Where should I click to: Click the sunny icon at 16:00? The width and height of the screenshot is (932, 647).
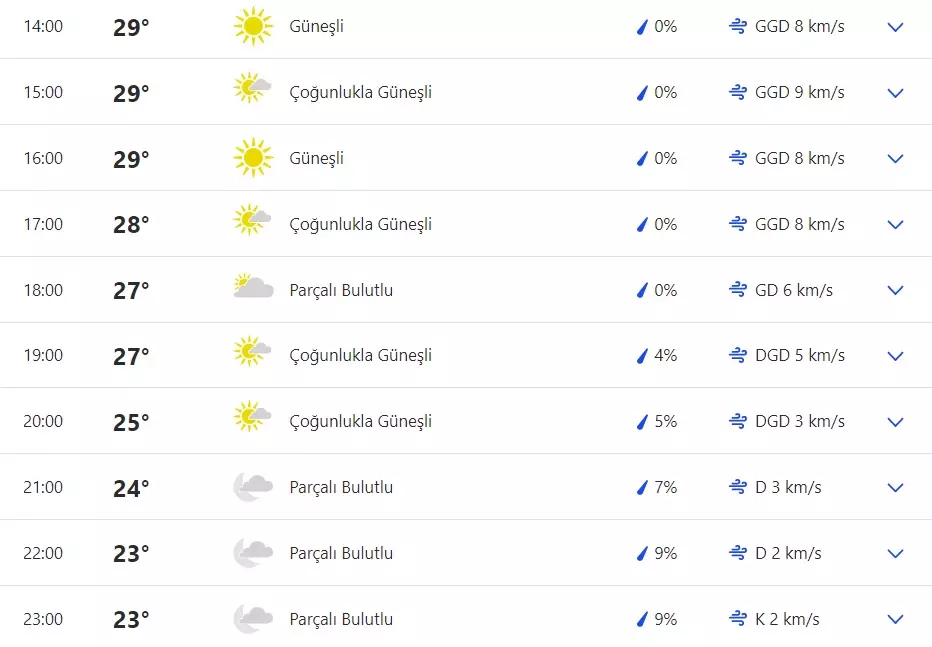pos(253,158)
